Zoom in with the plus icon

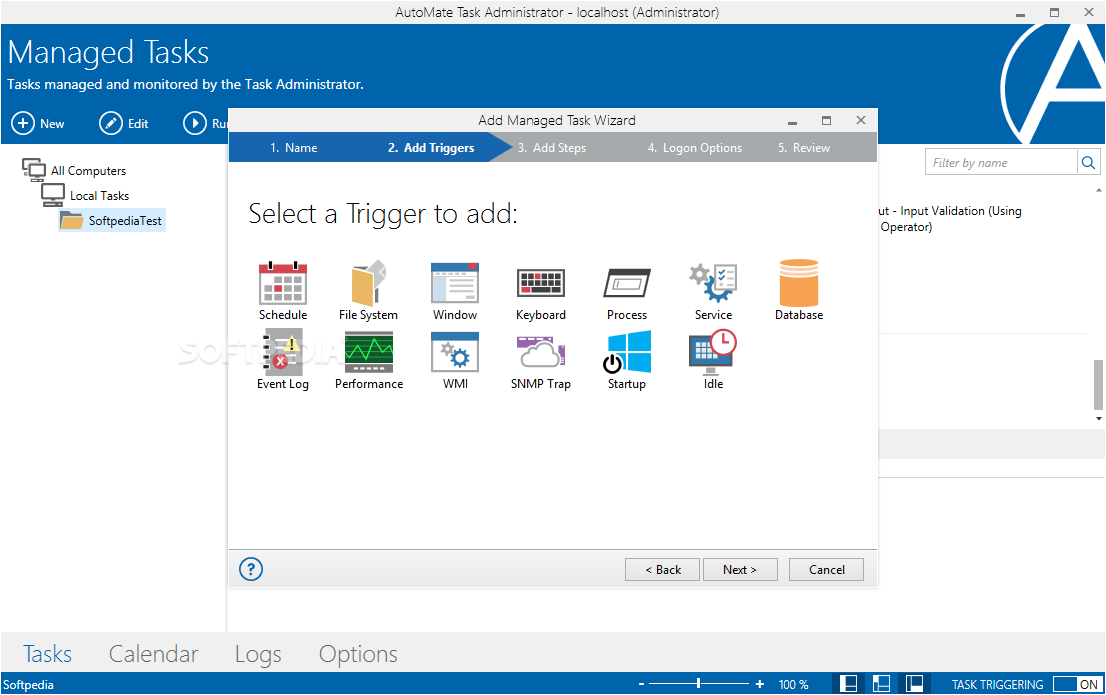point(760,684)
